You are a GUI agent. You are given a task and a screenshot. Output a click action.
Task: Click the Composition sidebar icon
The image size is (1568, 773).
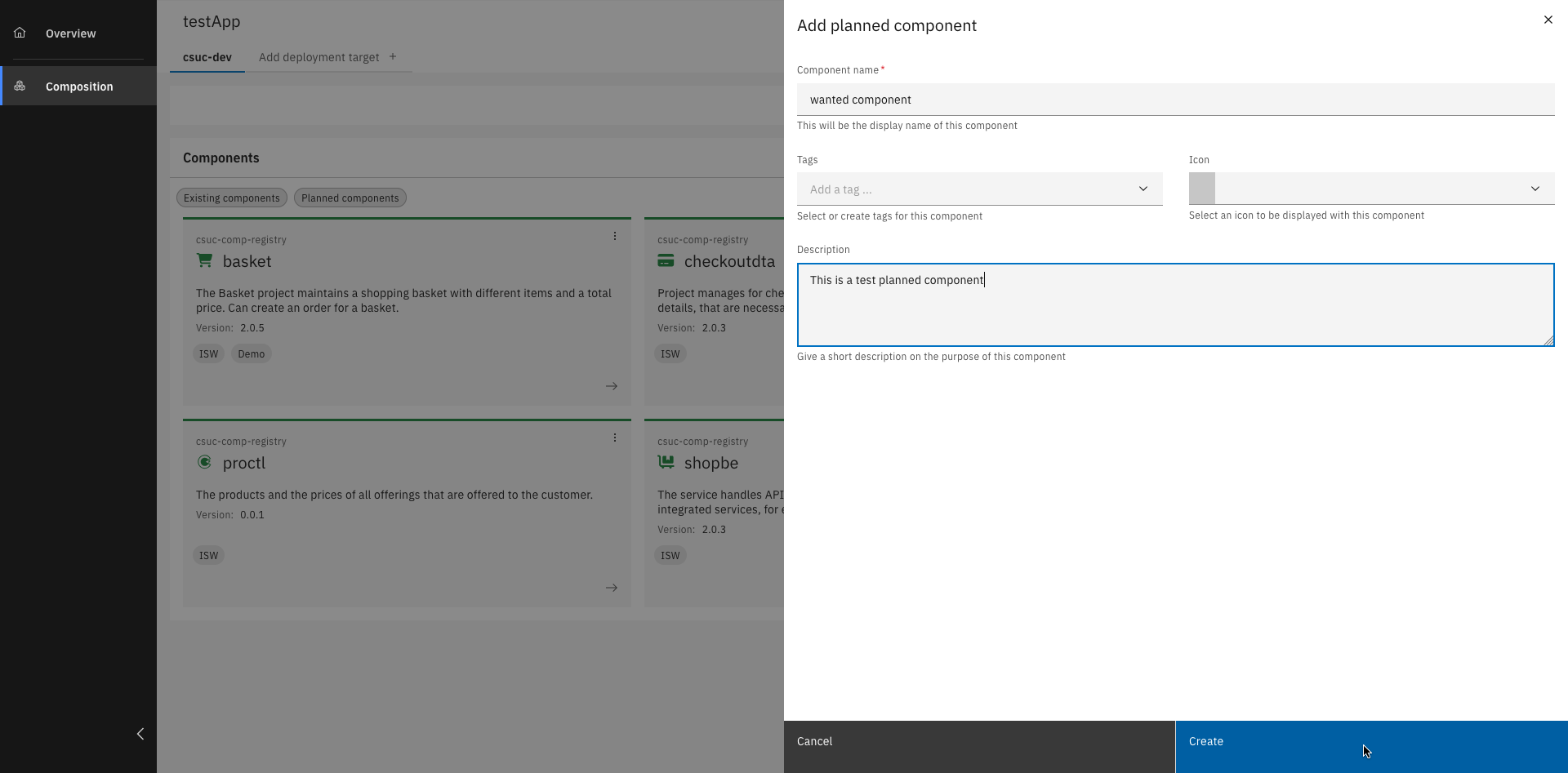[20, 86]
